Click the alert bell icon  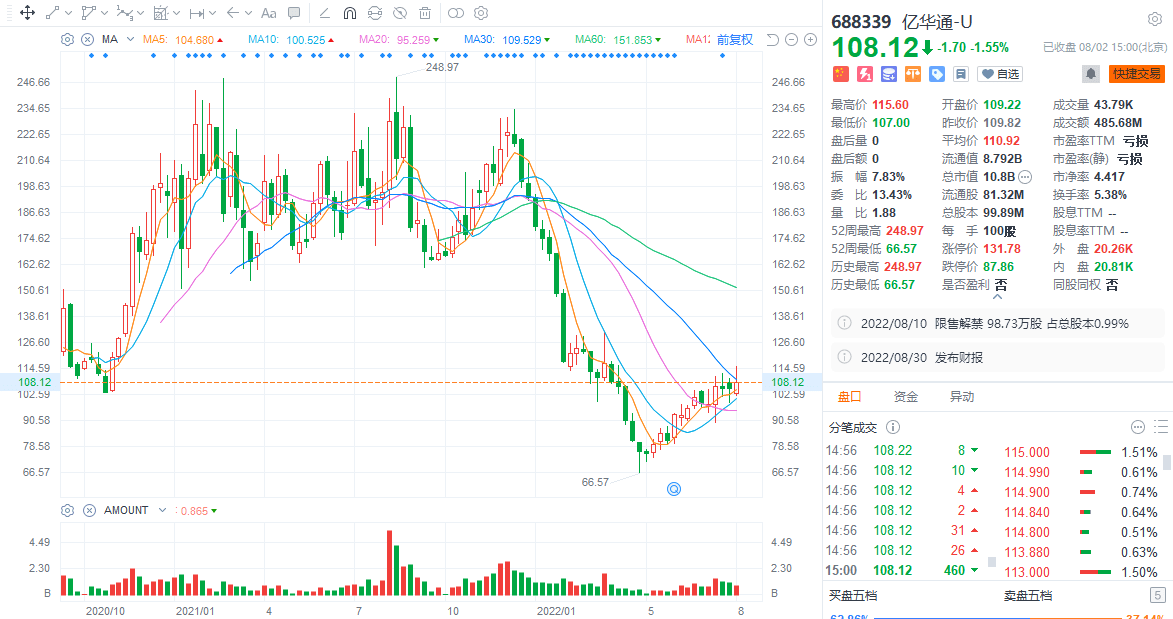(1090, 74)
